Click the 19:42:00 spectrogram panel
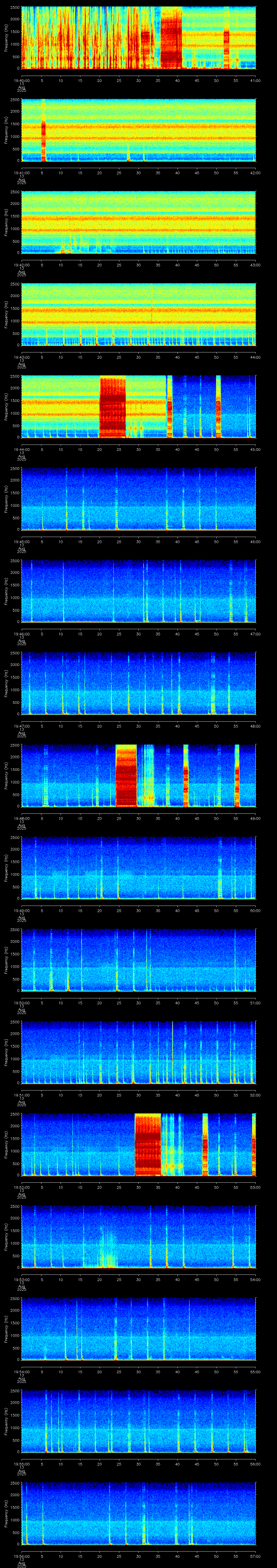Image resolution: width=277 pixels, height=1568 pixels. coord(138,222)
